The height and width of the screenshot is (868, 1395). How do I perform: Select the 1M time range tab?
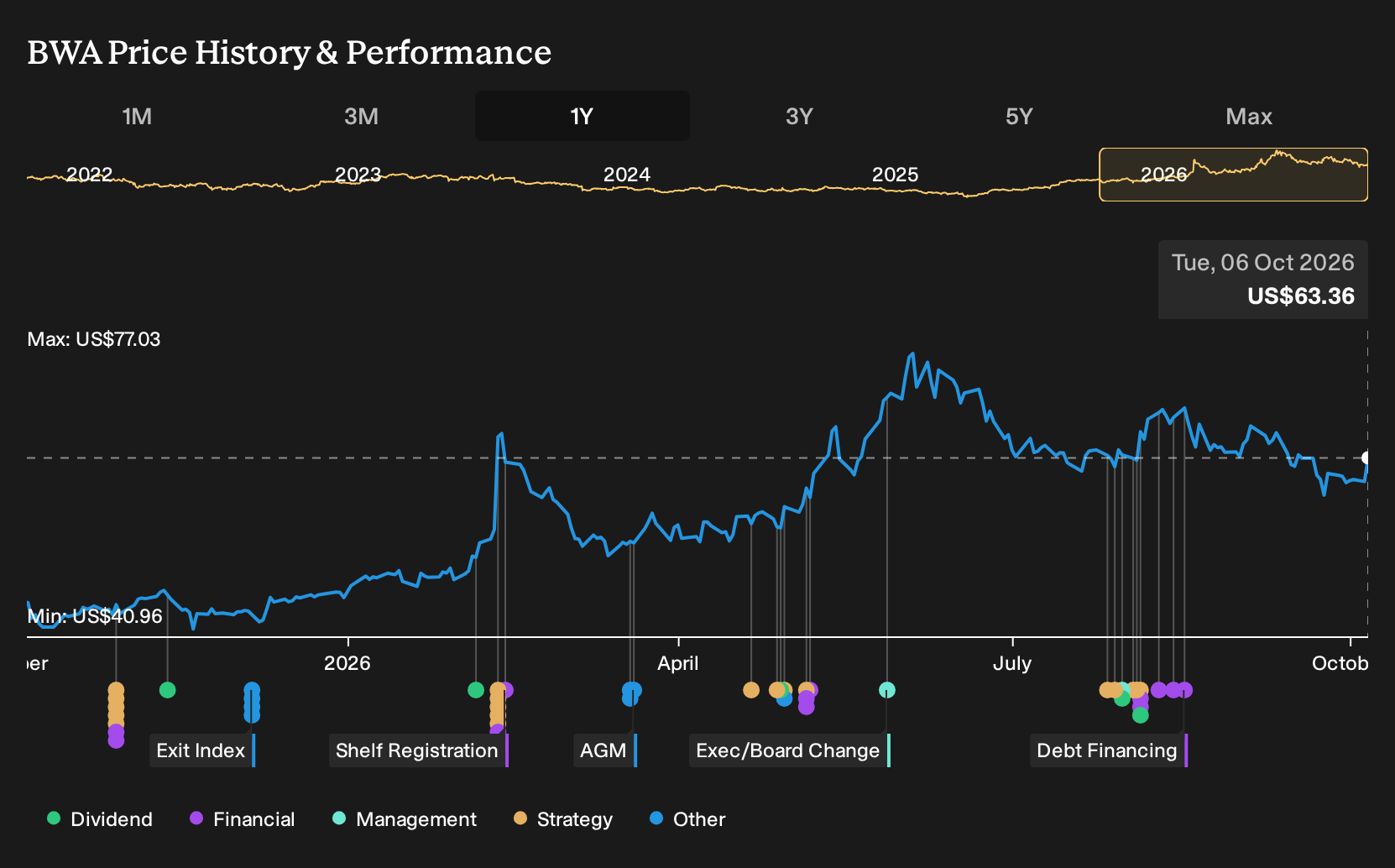point(137,116)
